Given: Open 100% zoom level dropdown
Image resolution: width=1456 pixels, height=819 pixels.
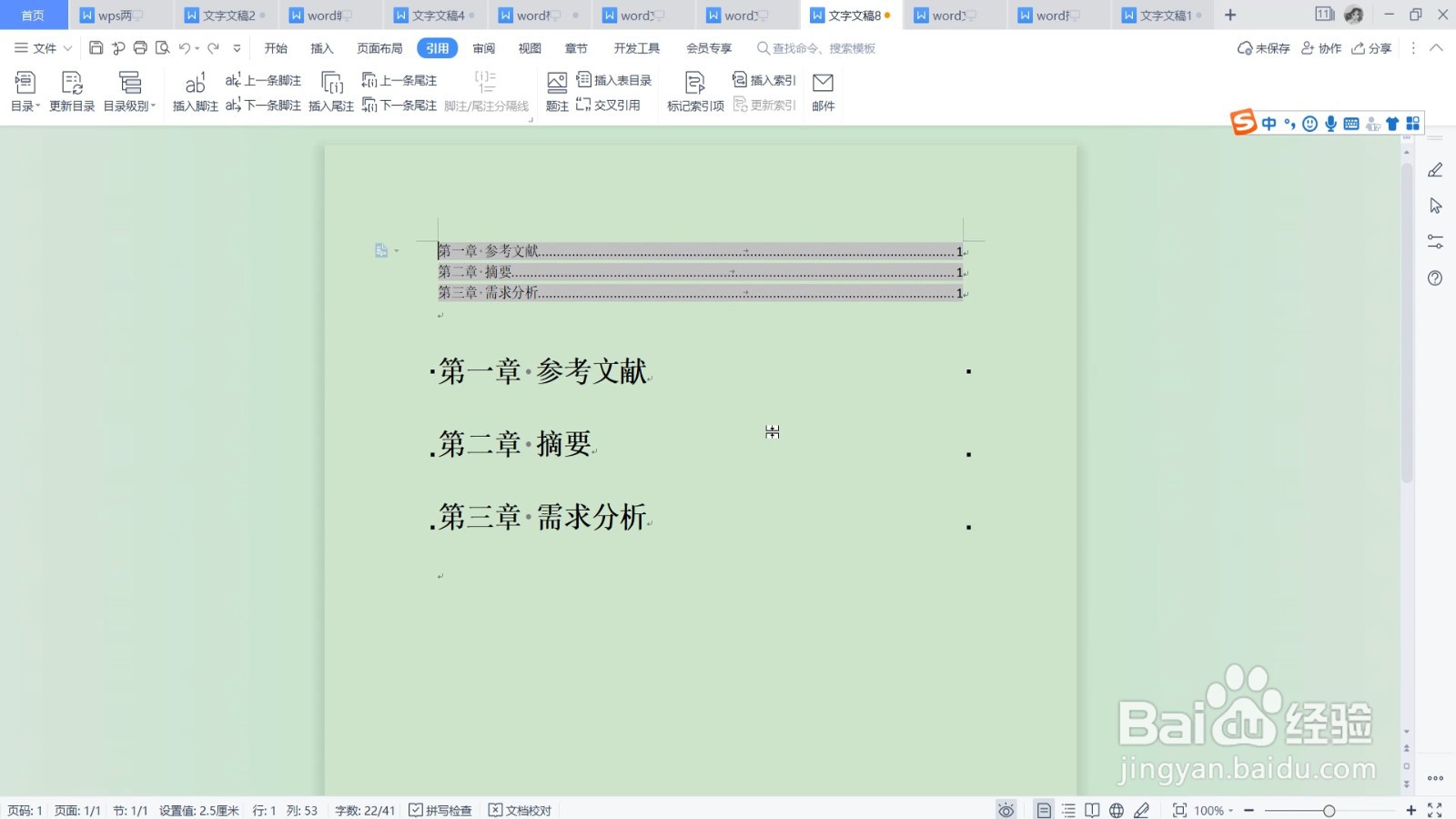Looking at the screenshot, I should [1214, 810].
